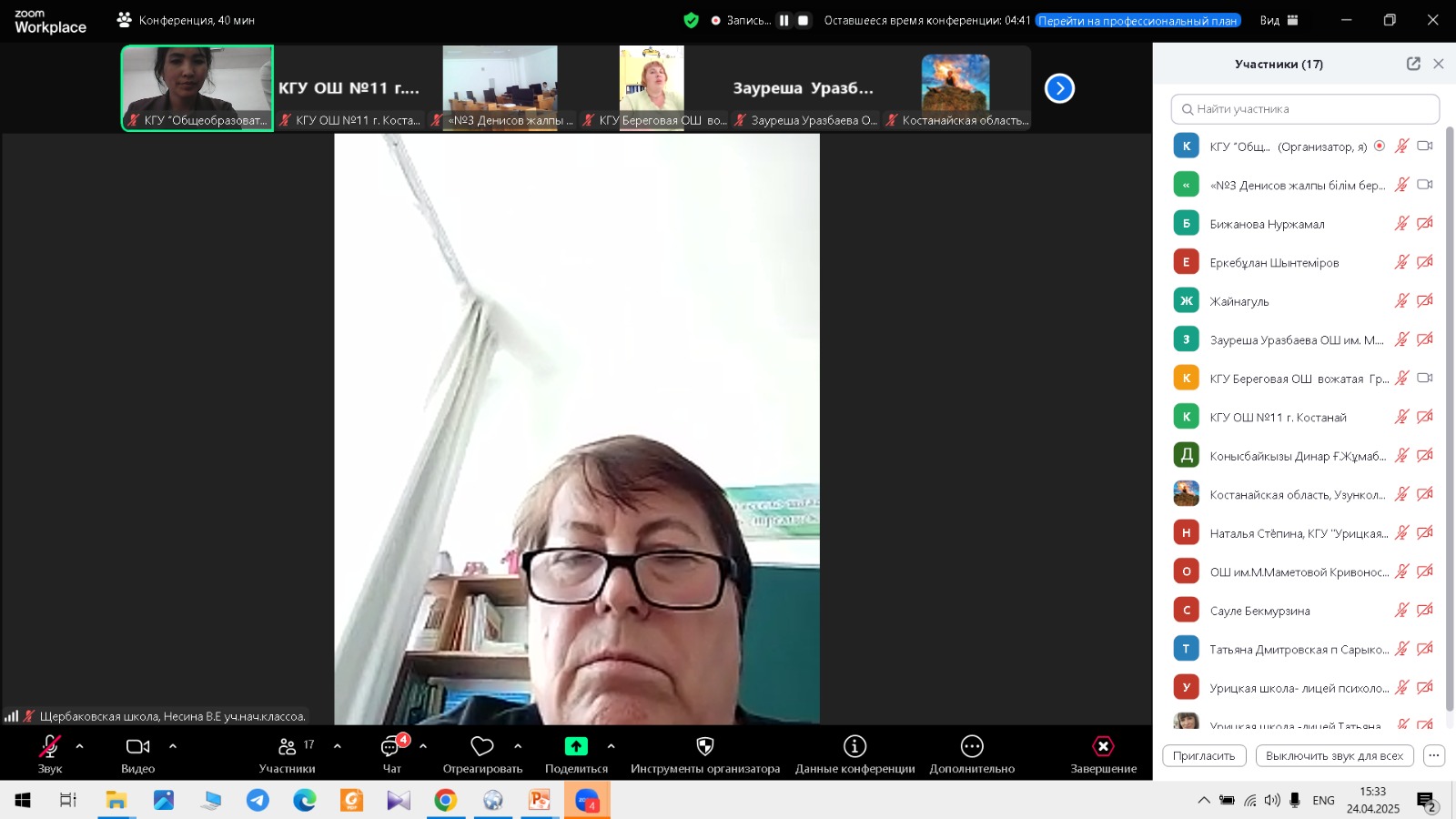Open Conference info icon
Screen dimensions: 1456x819
854,747
